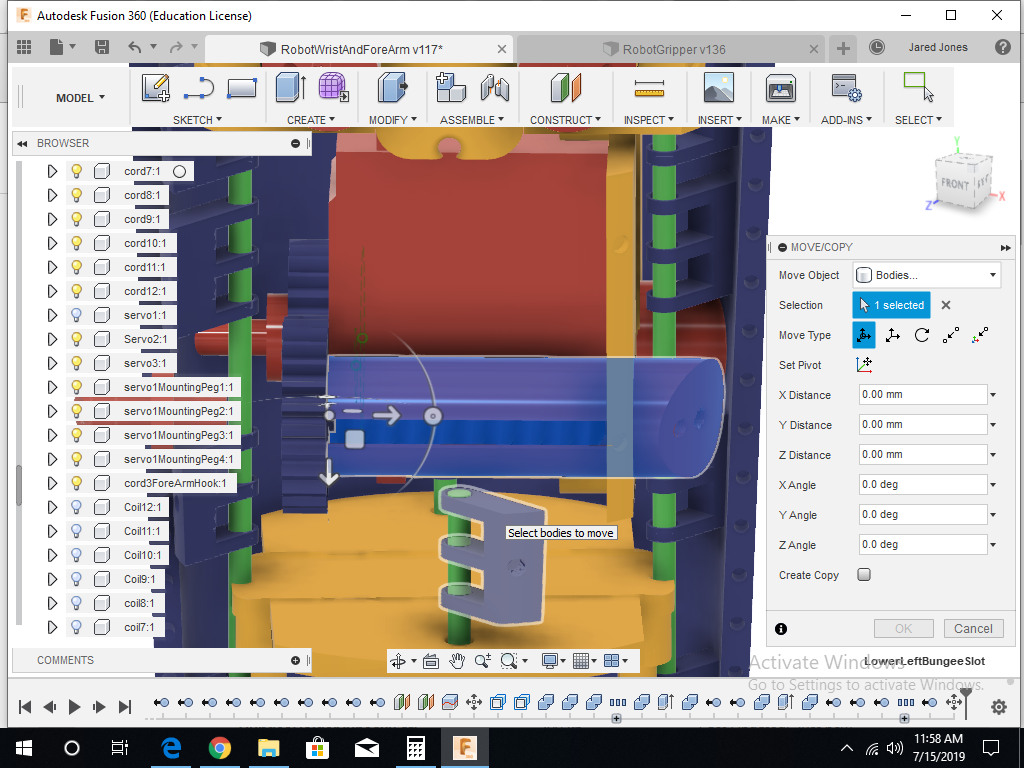Toggle visibility bulb of cord3ForeArmHook:1
Screen dimensions: 1024x768
76,483
